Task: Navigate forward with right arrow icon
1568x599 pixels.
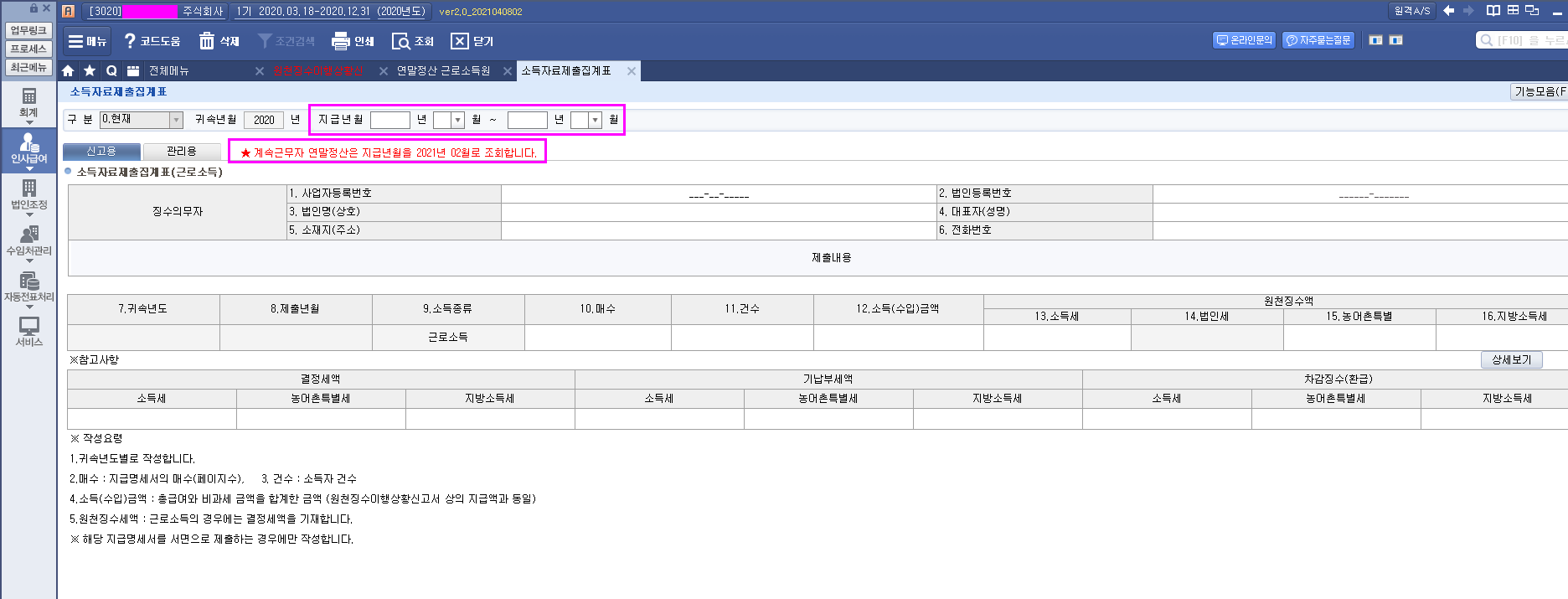Action: [1468, 11]
